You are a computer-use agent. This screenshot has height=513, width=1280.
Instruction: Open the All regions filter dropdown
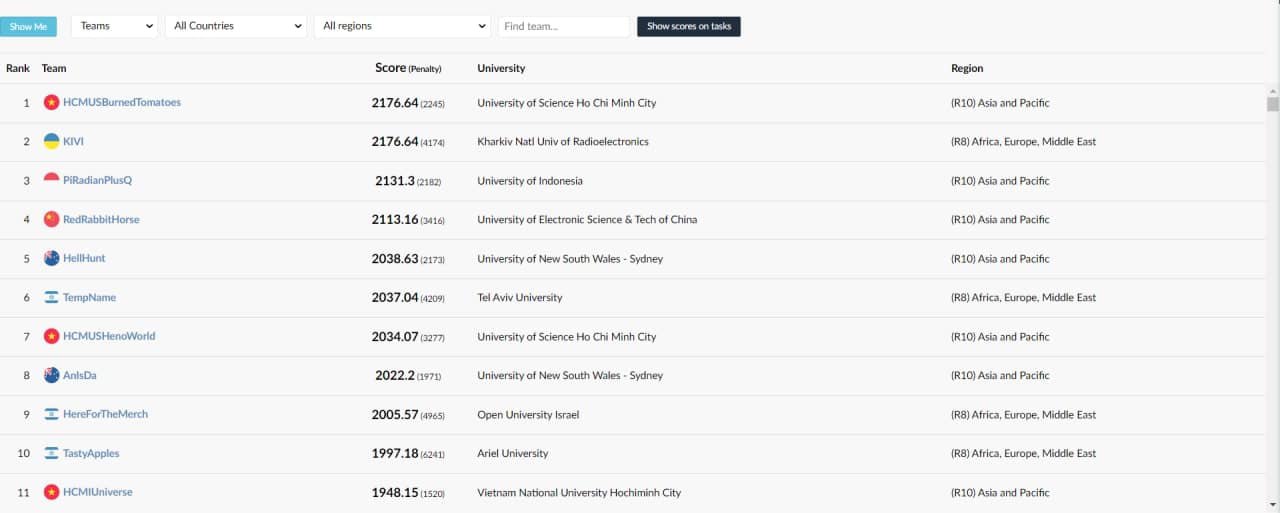pyautogui.click(x=402, y=26)
